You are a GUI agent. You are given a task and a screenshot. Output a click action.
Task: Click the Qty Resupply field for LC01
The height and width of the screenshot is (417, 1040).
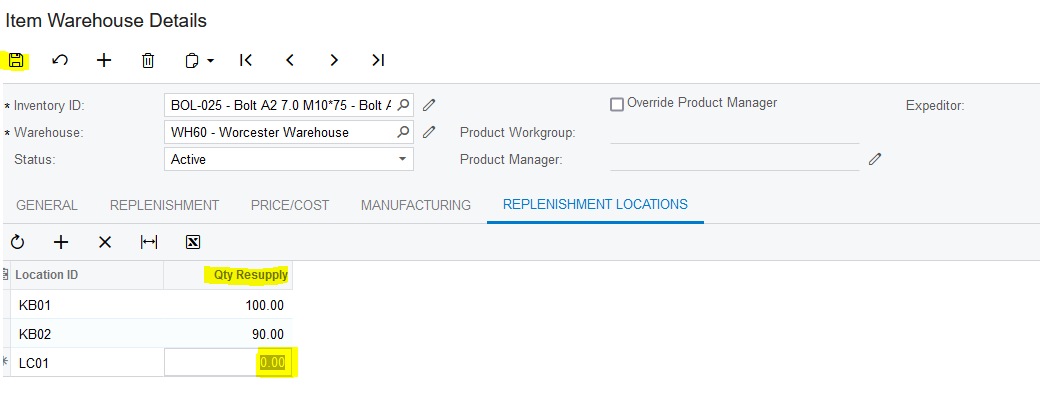pos(228,362)
